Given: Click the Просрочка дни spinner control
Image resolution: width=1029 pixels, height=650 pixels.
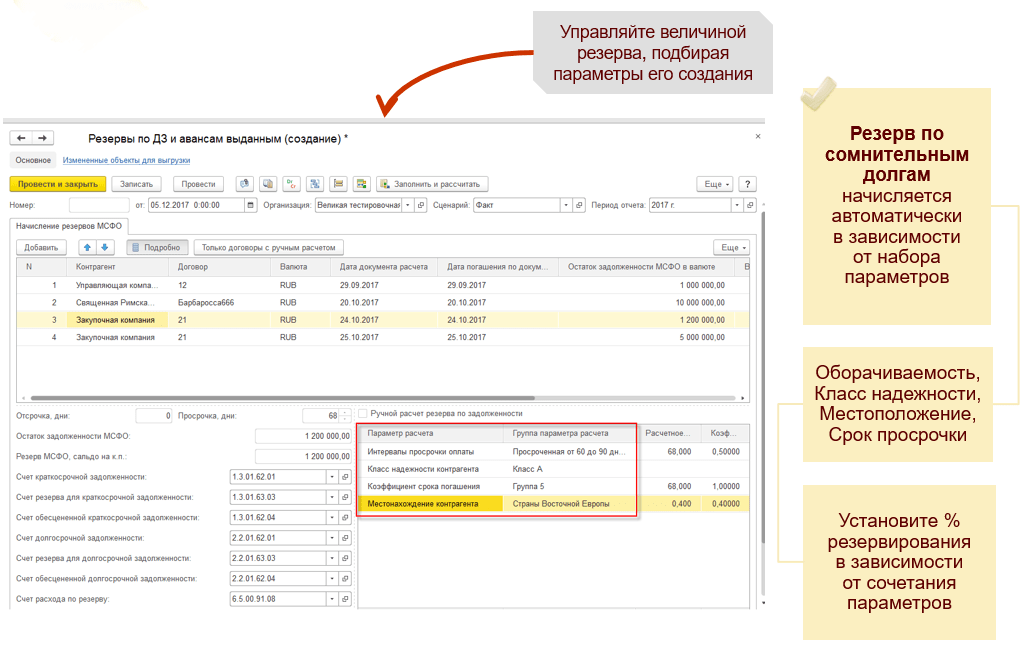Looking at the screenshot, I should pyautogui.click(x=346, y=415).
